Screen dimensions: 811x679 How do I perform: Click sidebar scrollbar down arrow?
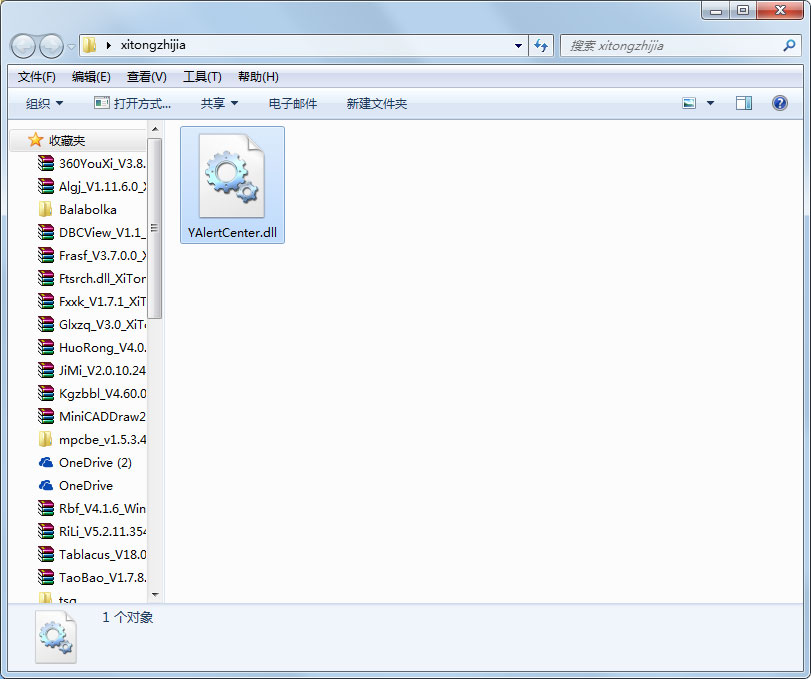click(x=155, y=595)
